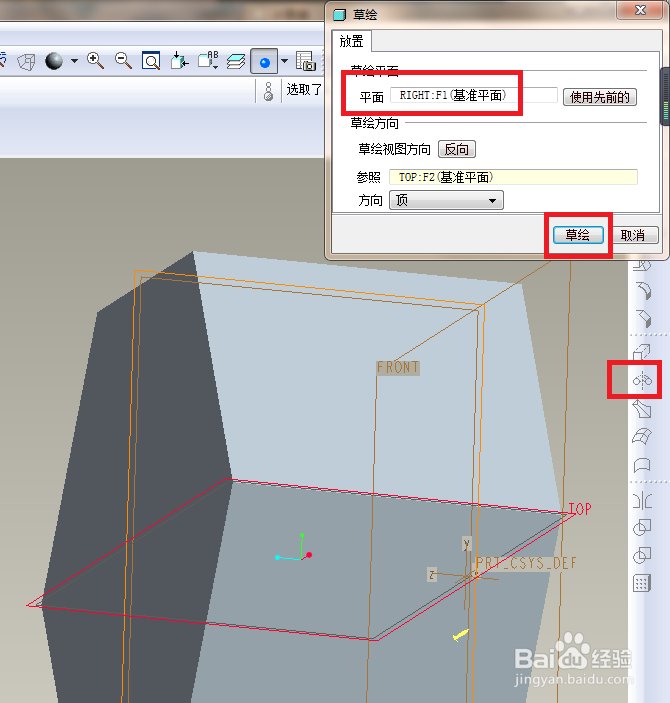Select the FRONT datum plane label
Image resolution: width=670 pixels, height=703 pixels.
click(x=398, y=368)
